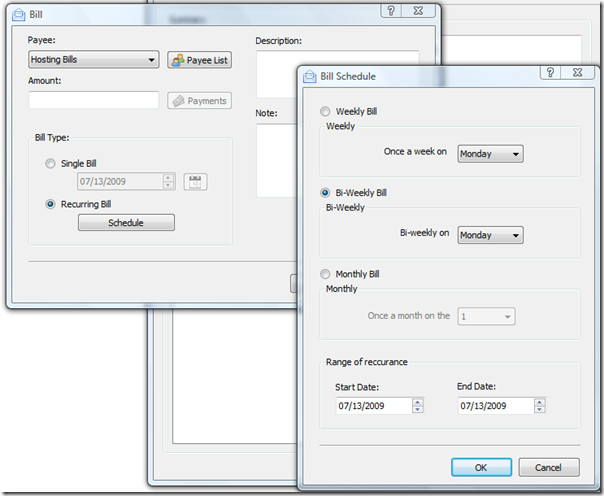Click the Schedule button

pos(126,223)
